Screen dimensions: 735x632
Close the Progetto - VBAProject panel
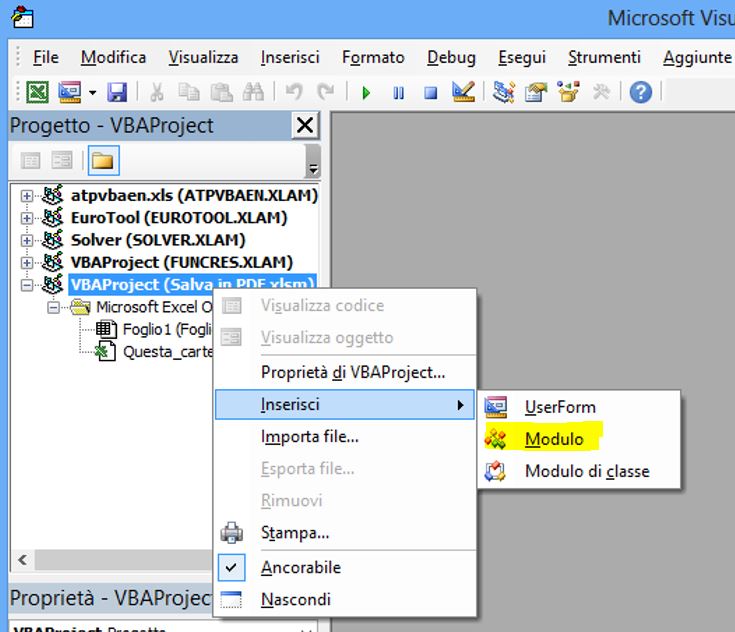point(305,125)
